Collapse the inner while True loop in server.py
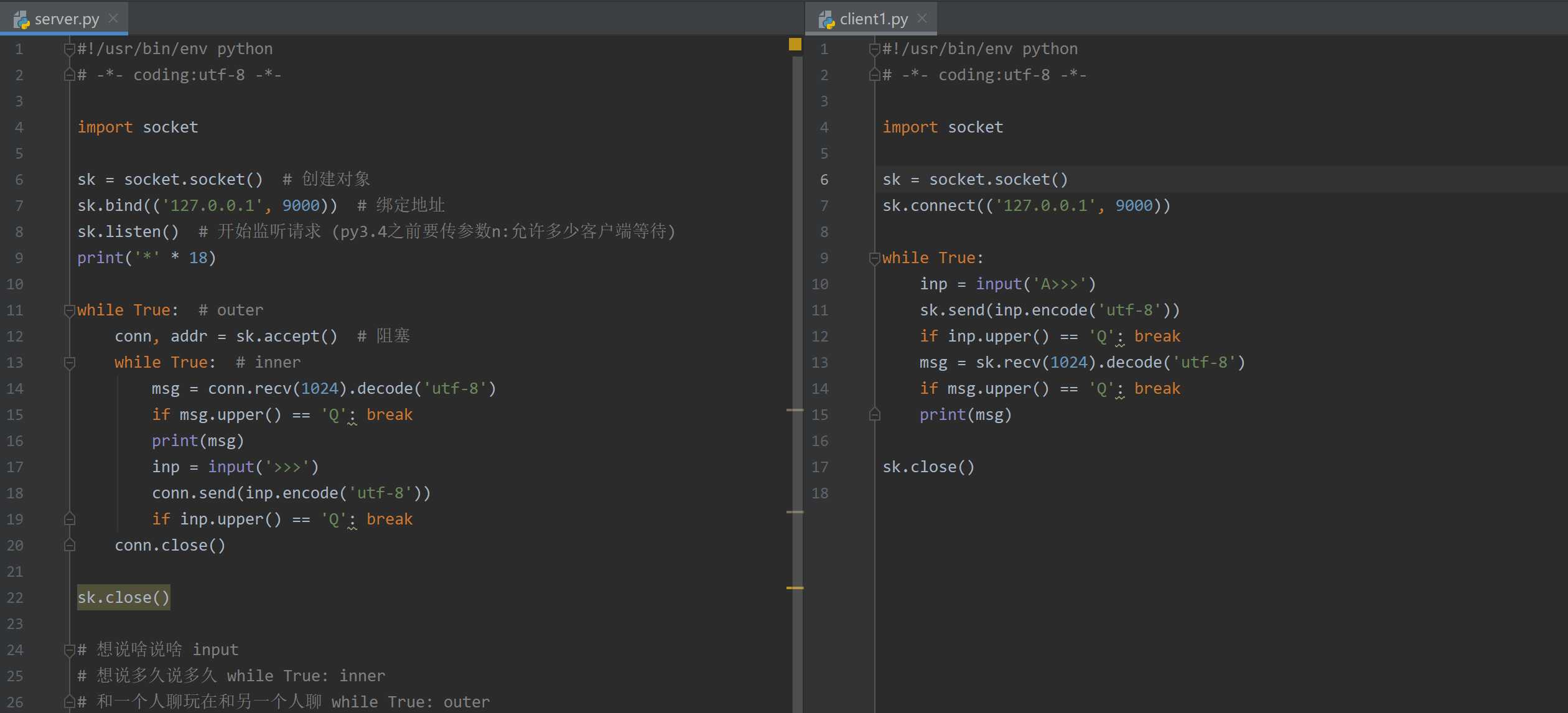 [x=70, y=363]
